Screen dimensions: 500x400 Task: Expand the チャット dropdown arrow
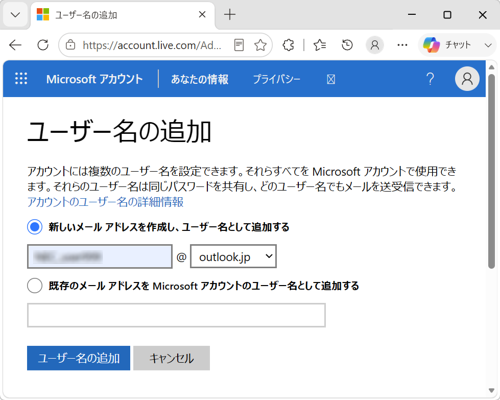[488, 45]
